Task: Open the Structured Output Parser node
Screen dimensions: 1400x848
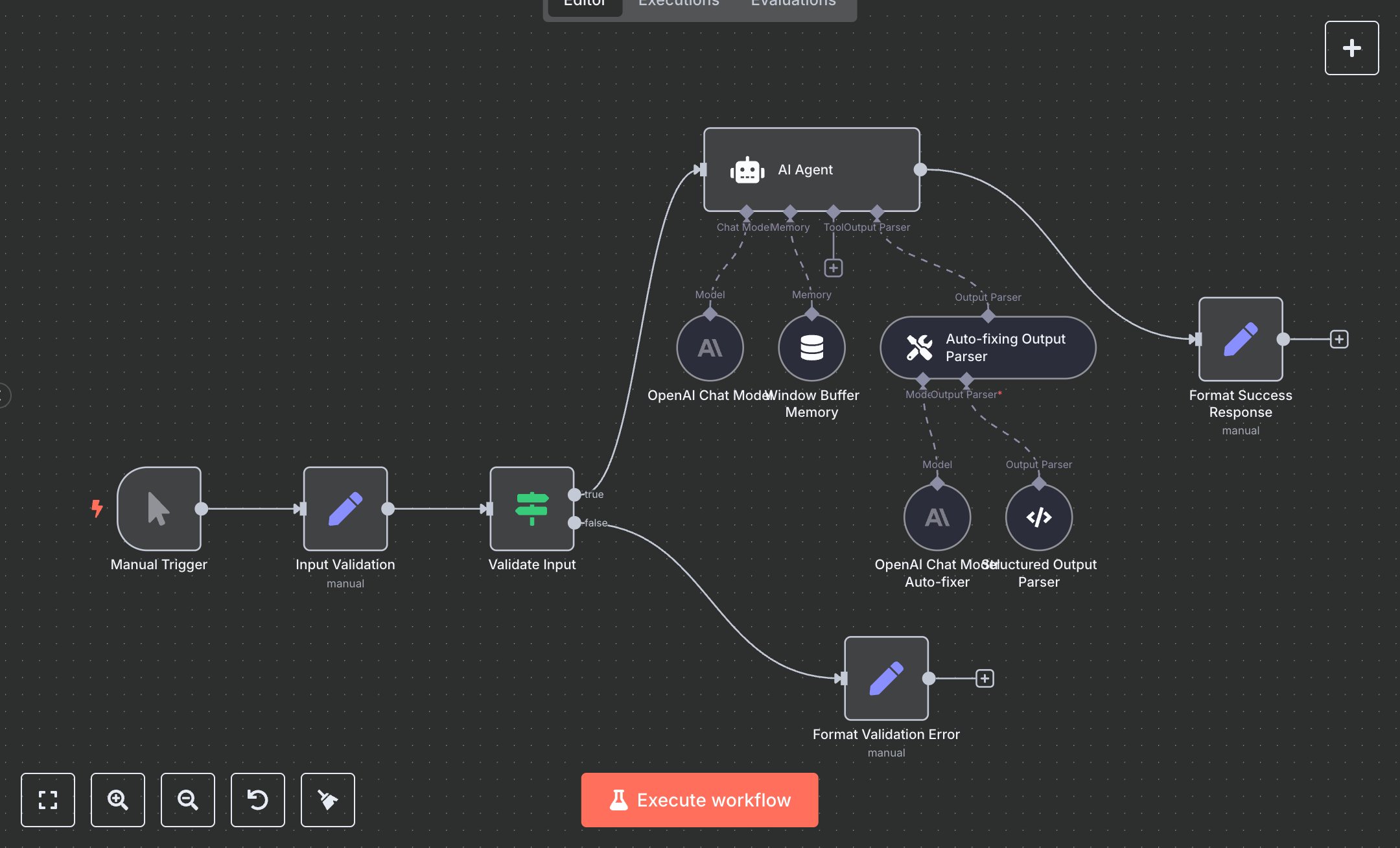Action: (x=1038, y=517)
